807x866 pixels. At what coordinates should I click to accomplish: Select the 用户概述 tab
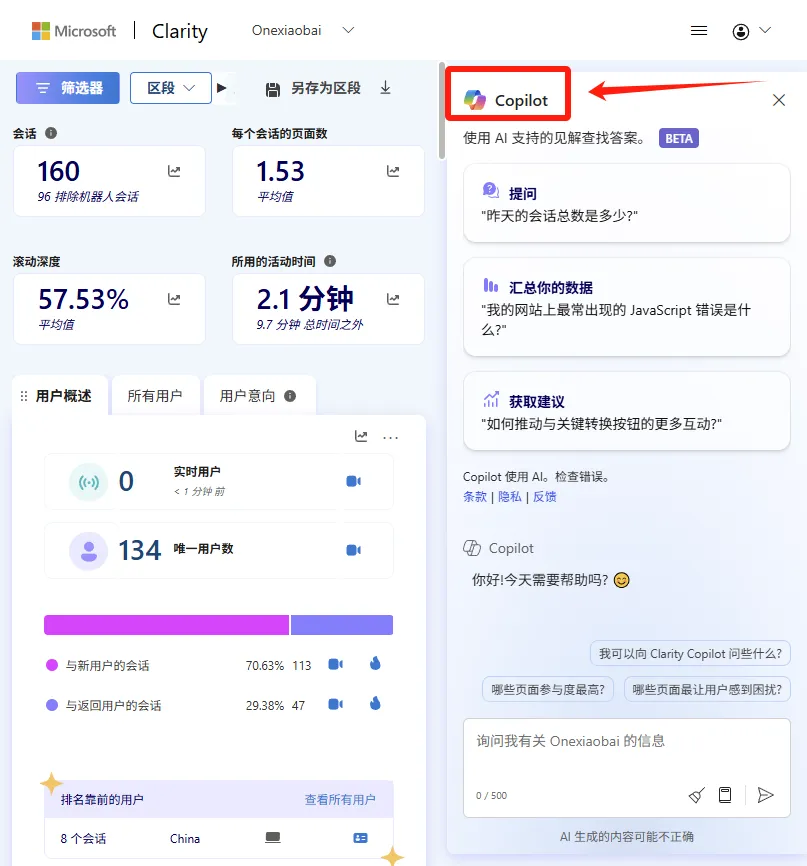tap(60, 395)
